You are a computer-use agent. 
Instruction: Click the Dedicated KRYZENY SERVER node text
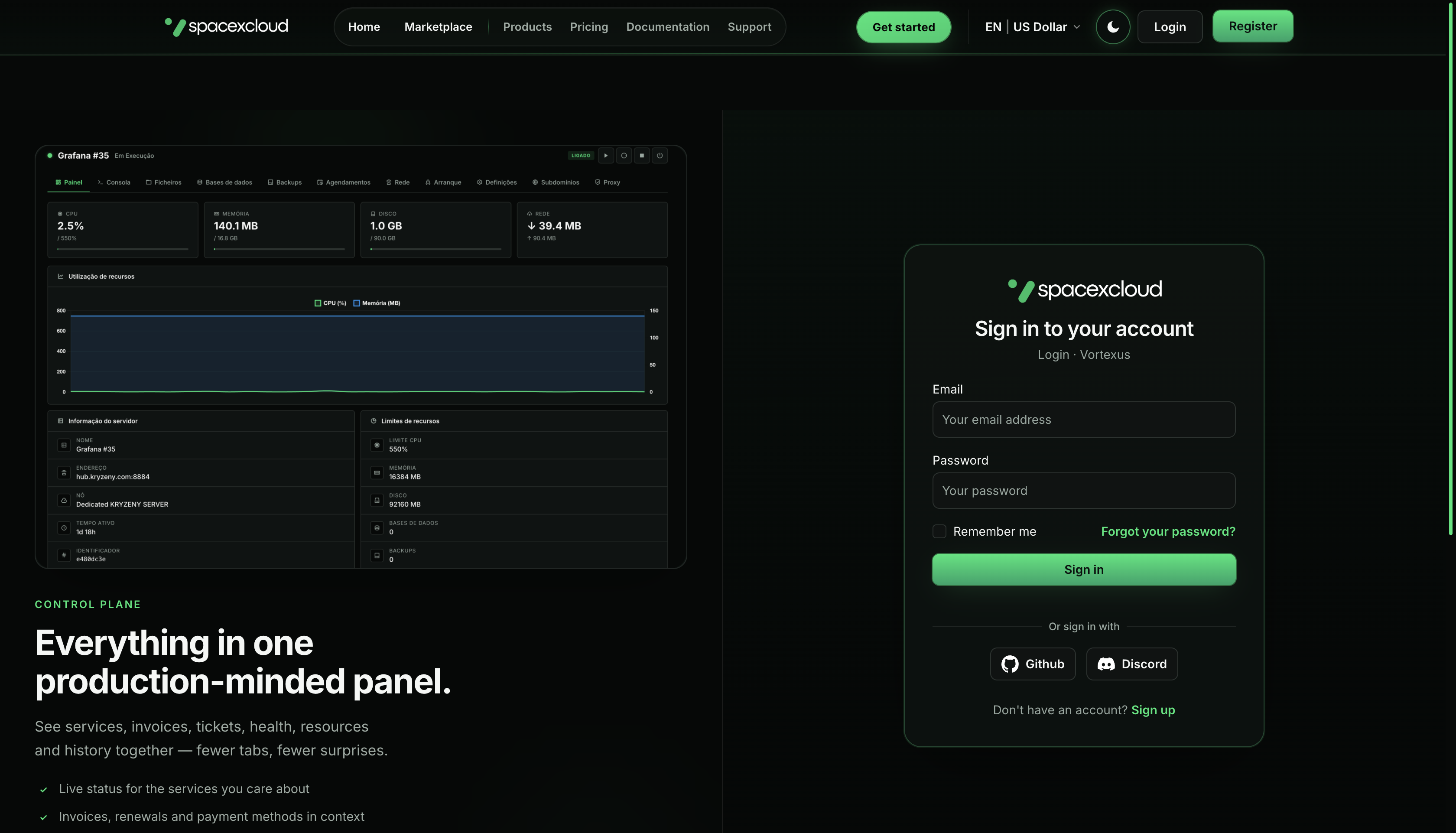tap(122, 504)
